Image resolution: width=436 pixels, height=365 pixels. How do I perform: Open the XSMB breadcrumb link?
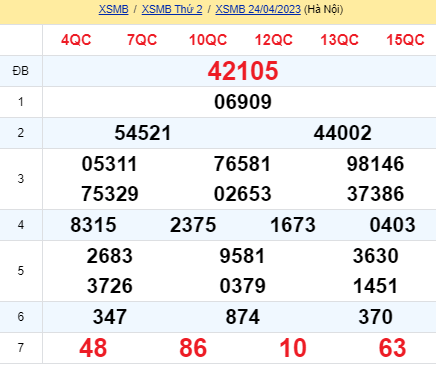pos(113,9)
